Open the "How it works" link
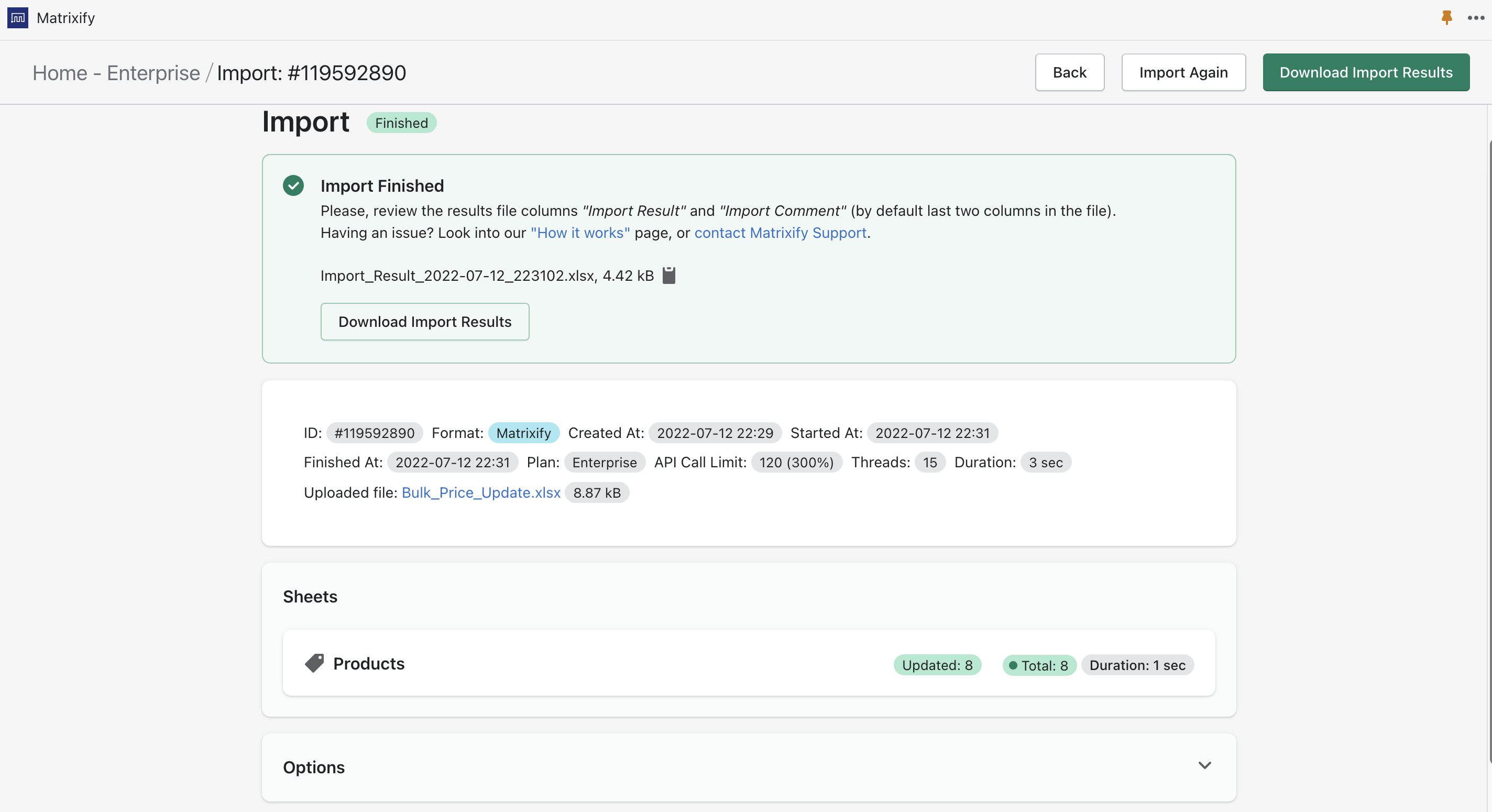Viewport: 1492px width, 812px height. coord(580,233)
